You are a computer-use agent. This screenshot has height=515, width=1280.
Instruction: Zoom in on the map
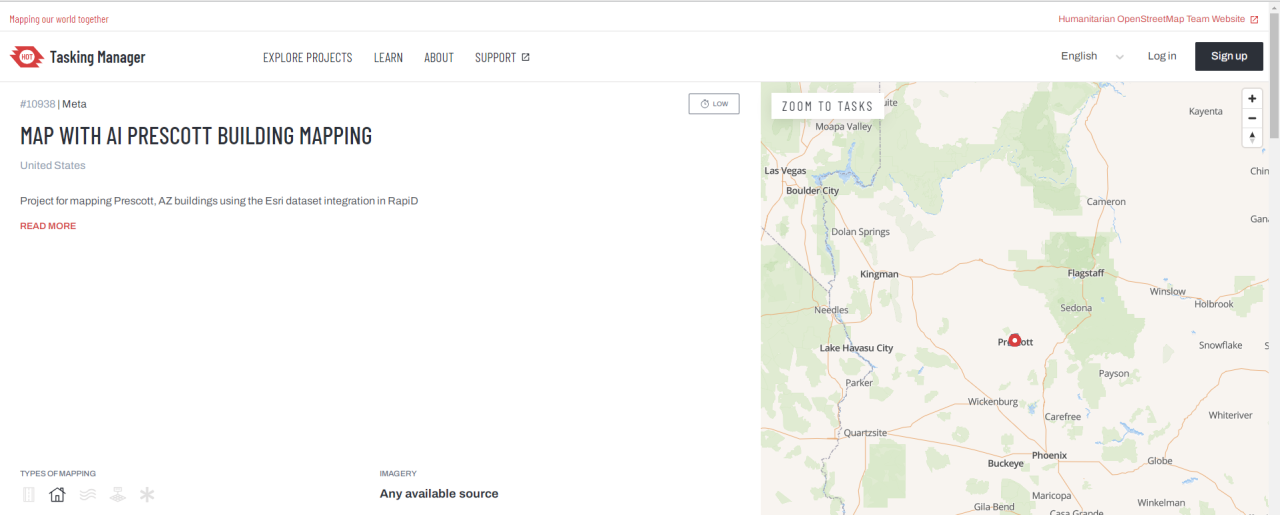(1252, 99)
